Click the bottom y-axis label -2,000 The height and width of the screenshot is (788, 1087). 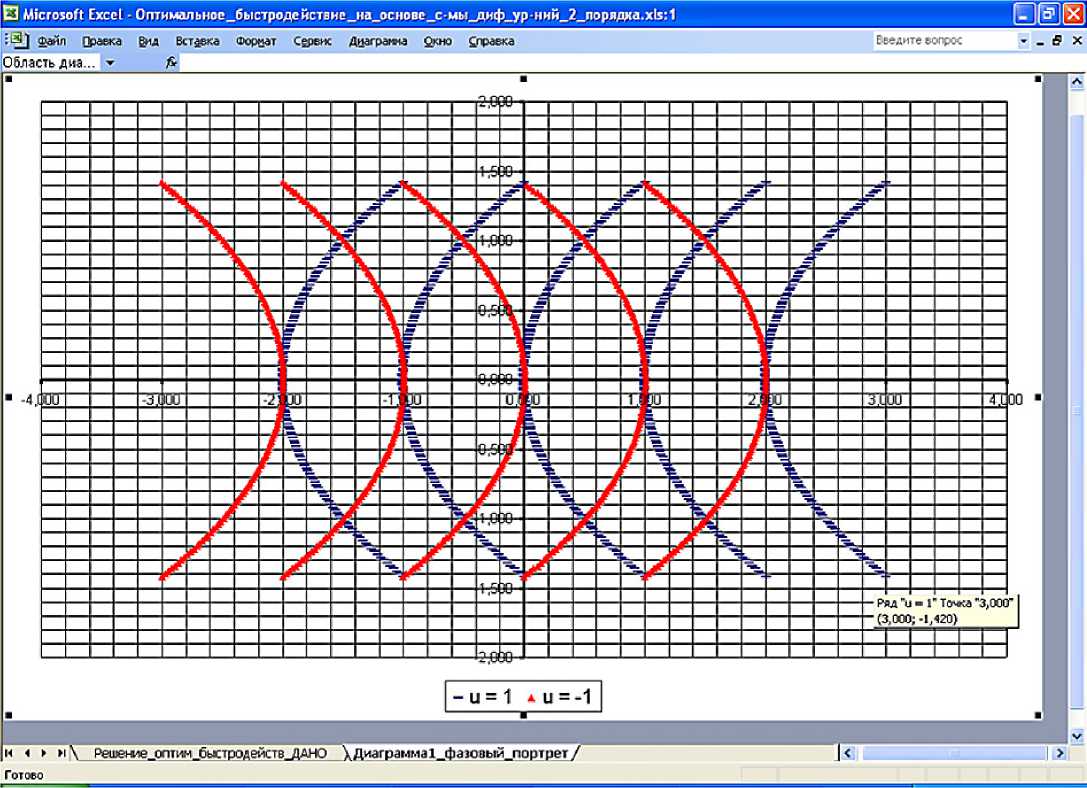(x=493, y=657)
